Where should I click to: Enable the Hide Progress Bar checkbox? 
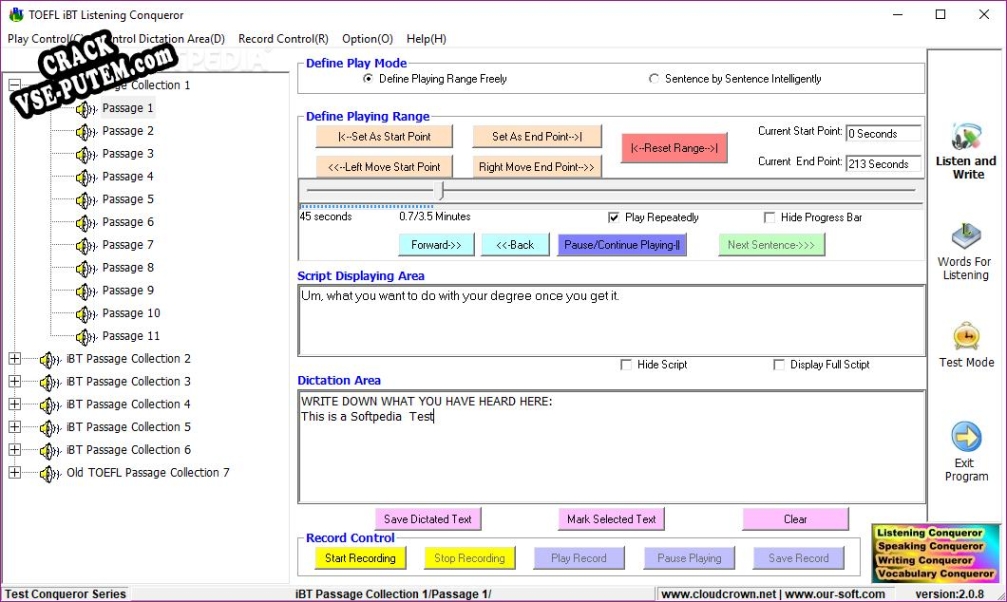(770, 217)
